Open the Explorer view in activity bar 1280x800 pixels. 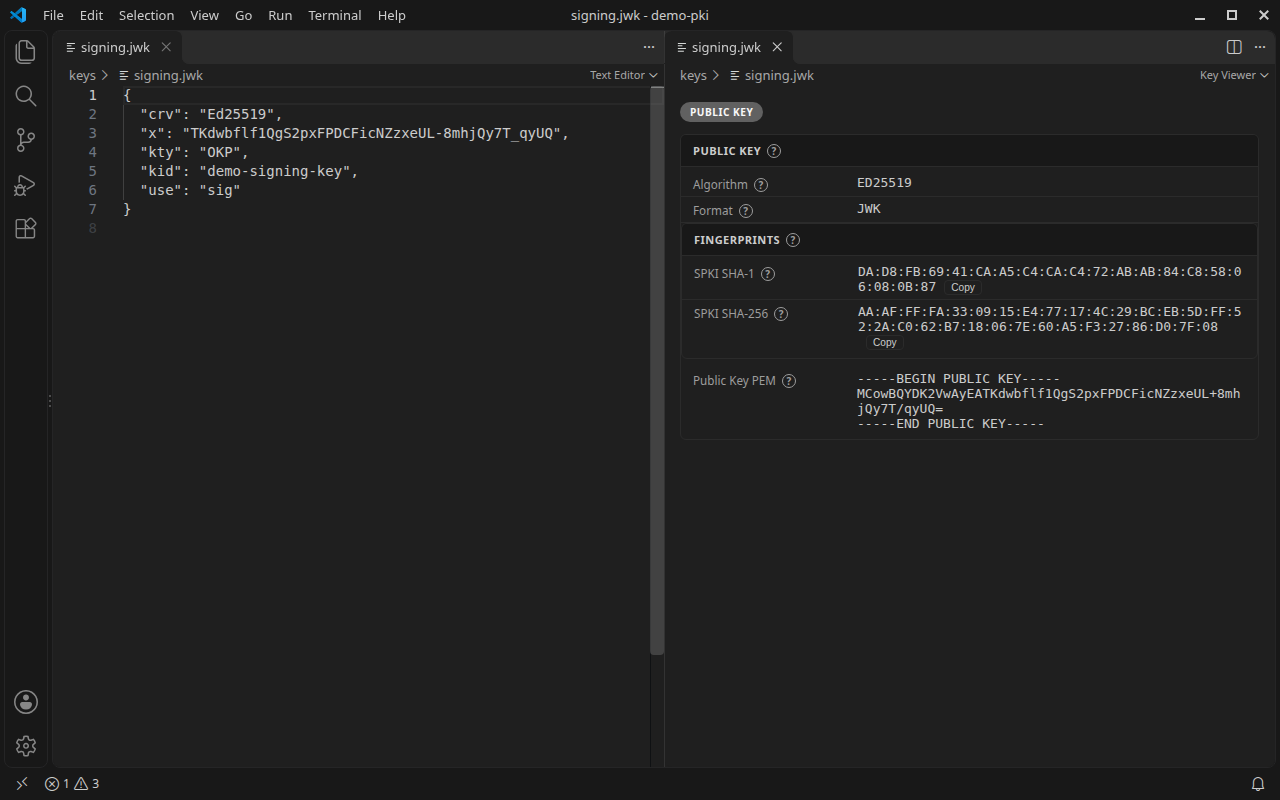[26, 51]
